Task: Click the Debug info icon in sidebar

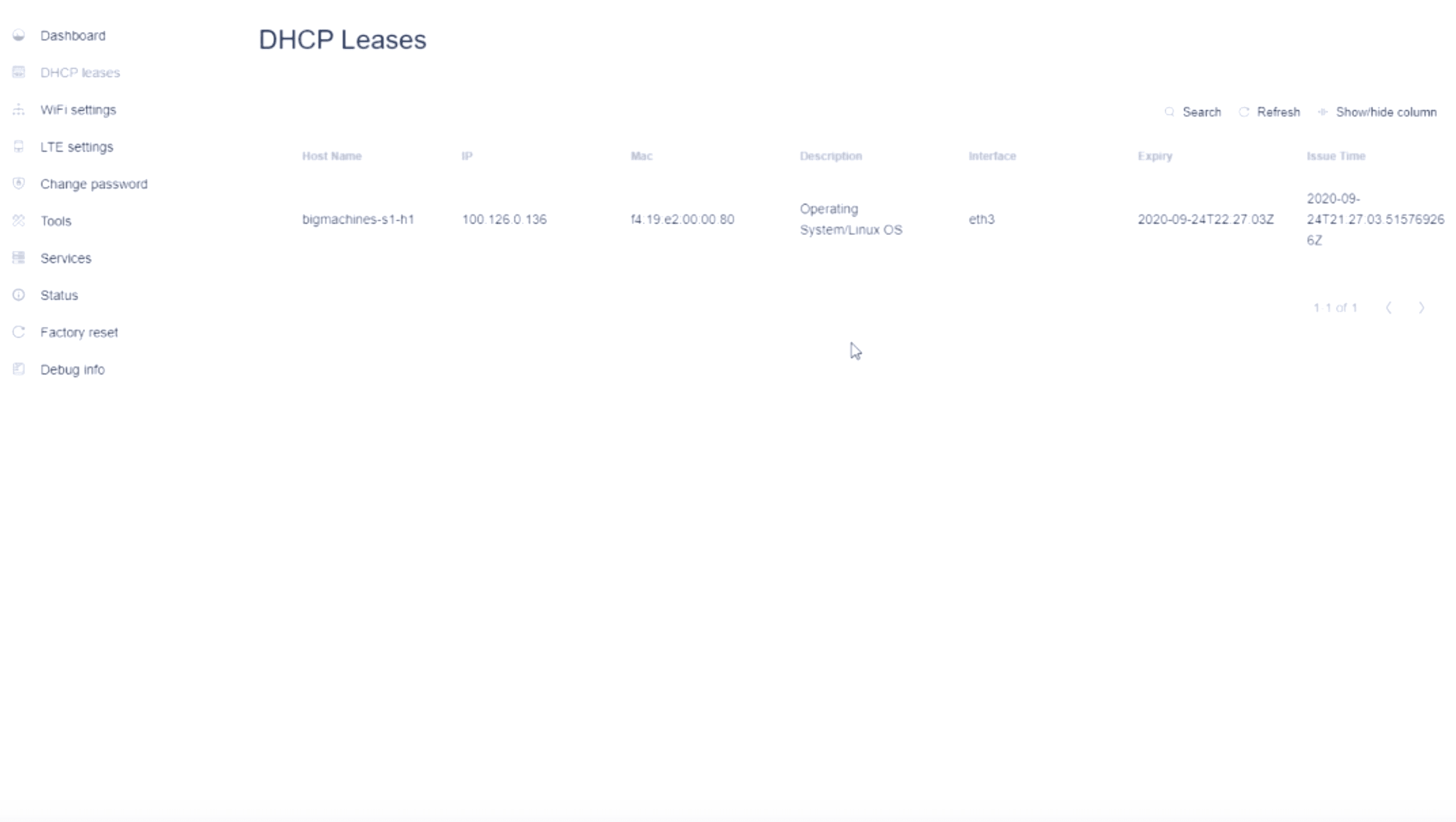Action: tap(18, 369)
